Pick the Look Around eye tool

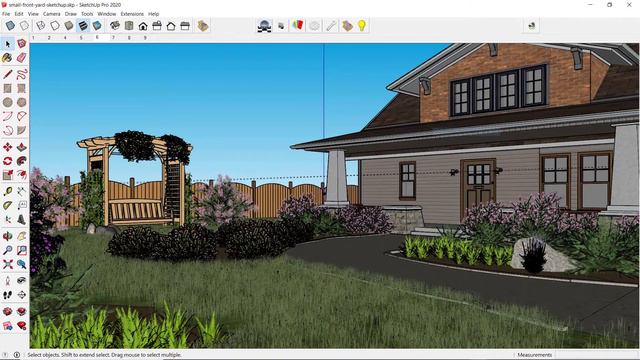(22, 280)
